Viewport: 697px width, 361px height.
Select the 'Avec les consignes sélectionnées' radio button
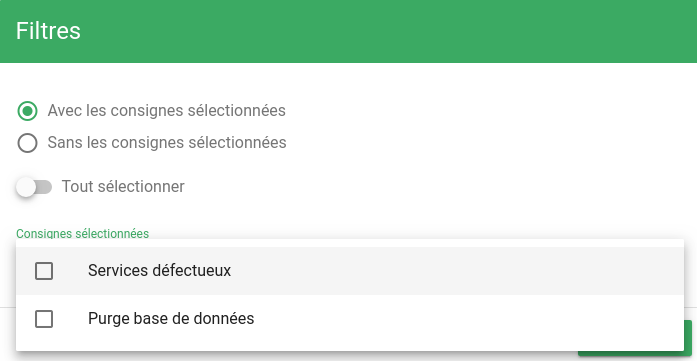click(28, 111)
